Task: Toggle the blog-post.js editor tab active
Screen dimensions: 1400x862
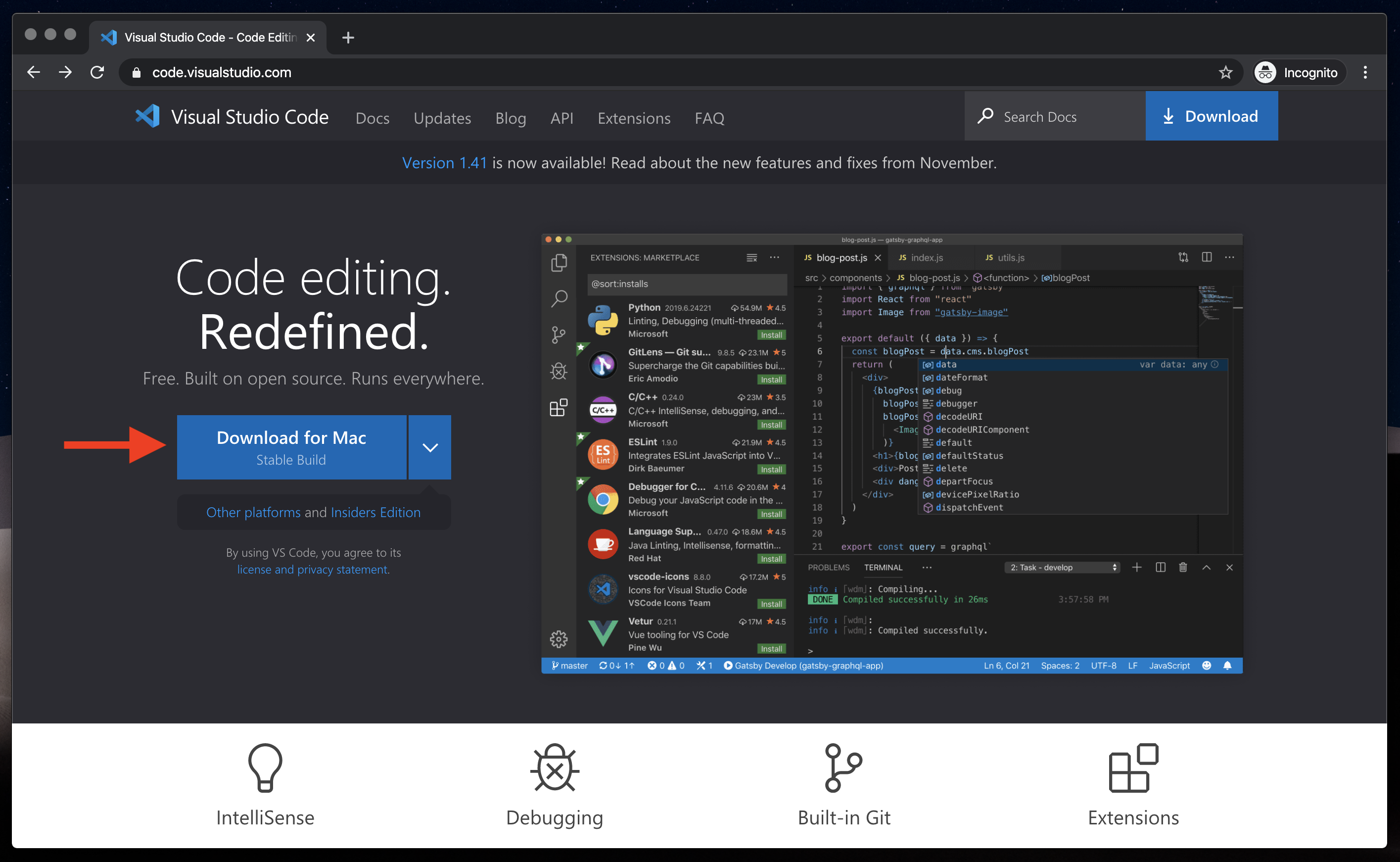Action: 838,258
